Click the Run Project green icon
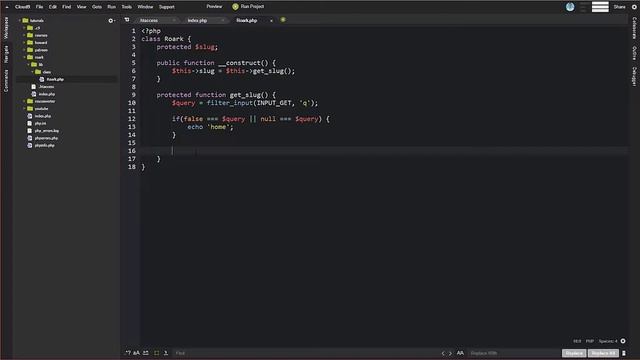The width and height of the screenshot is (640, 360). pyautogui.click(x=235, y=7)
